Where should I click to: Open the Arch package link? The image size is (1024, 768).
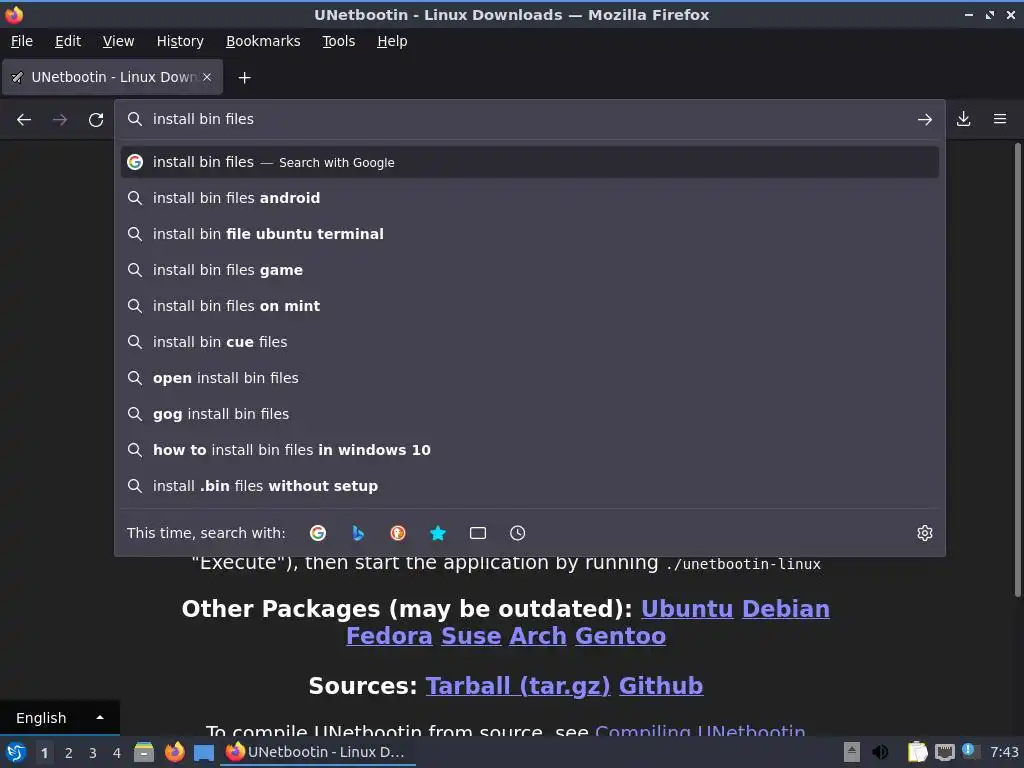pos(537,636)
